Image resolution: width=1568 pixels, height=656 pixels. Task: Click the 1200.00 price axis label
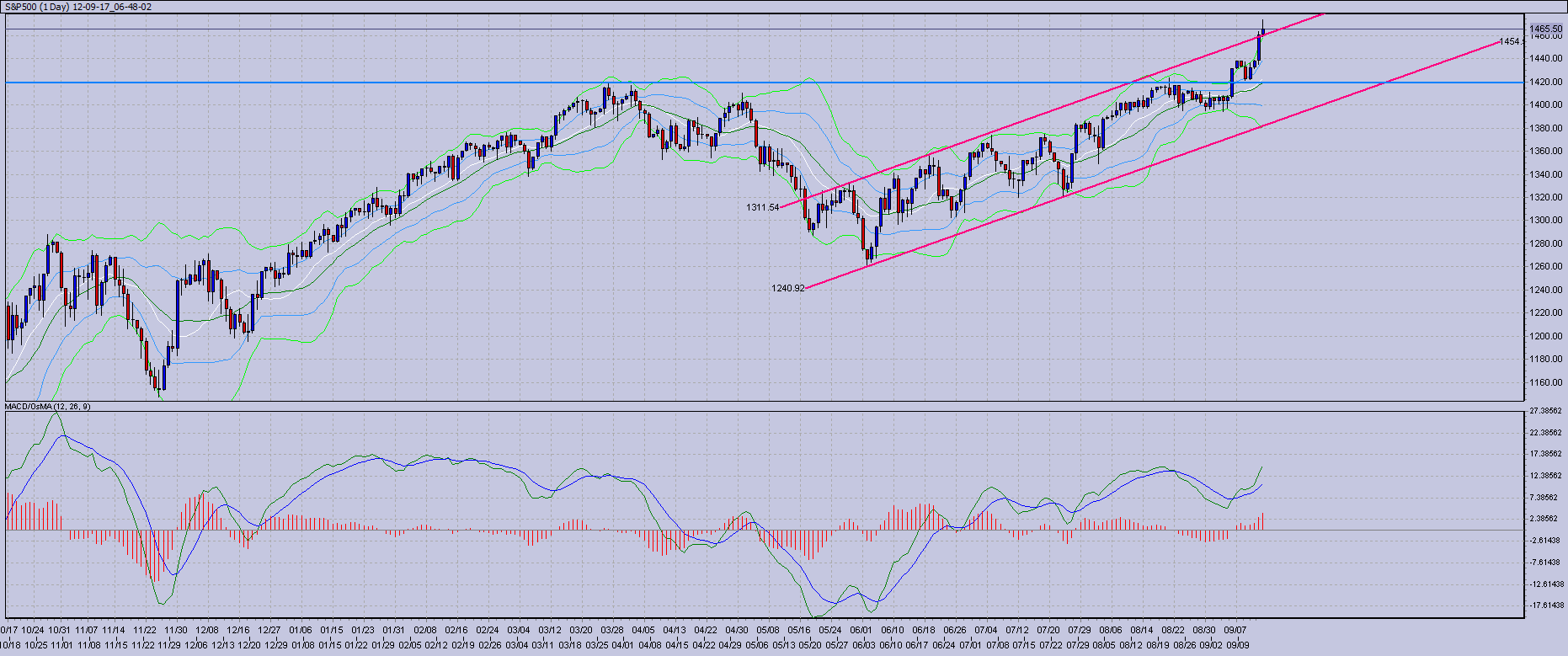[1546, 336]
